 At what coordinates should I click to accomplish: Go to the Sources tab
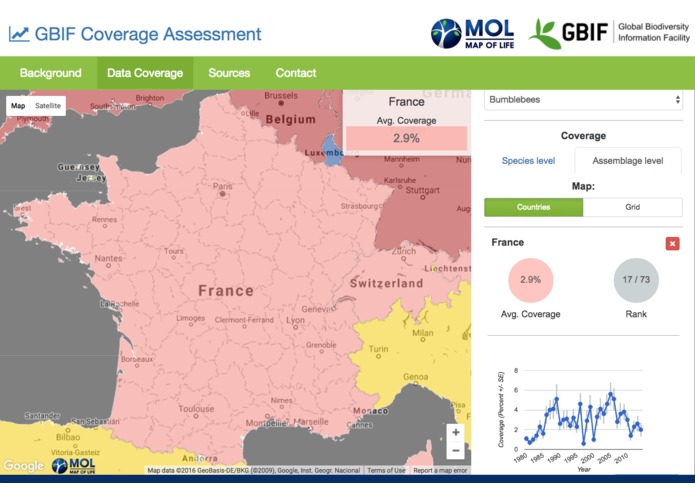click(x=229, y=73)
